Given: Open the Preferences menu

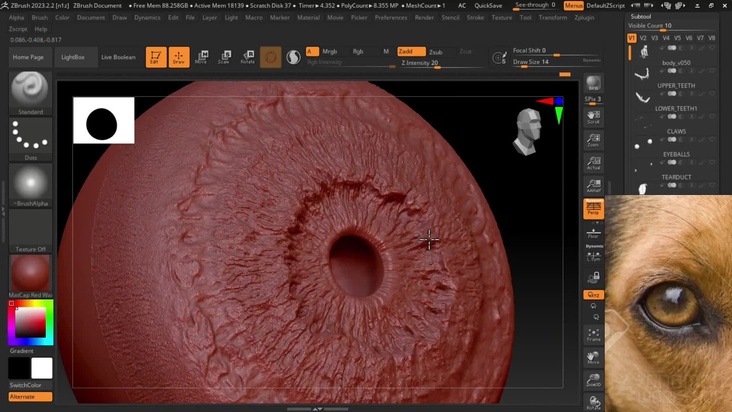Looking at the screenshot, I should coord(391,17).
